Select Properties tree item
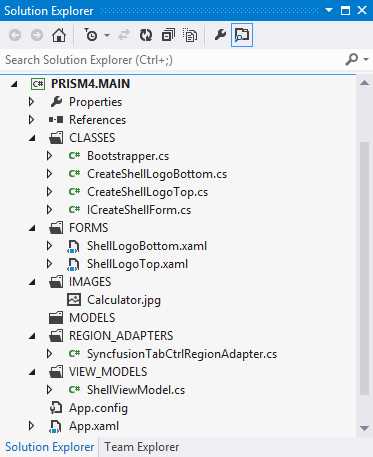 click(95, 102)
